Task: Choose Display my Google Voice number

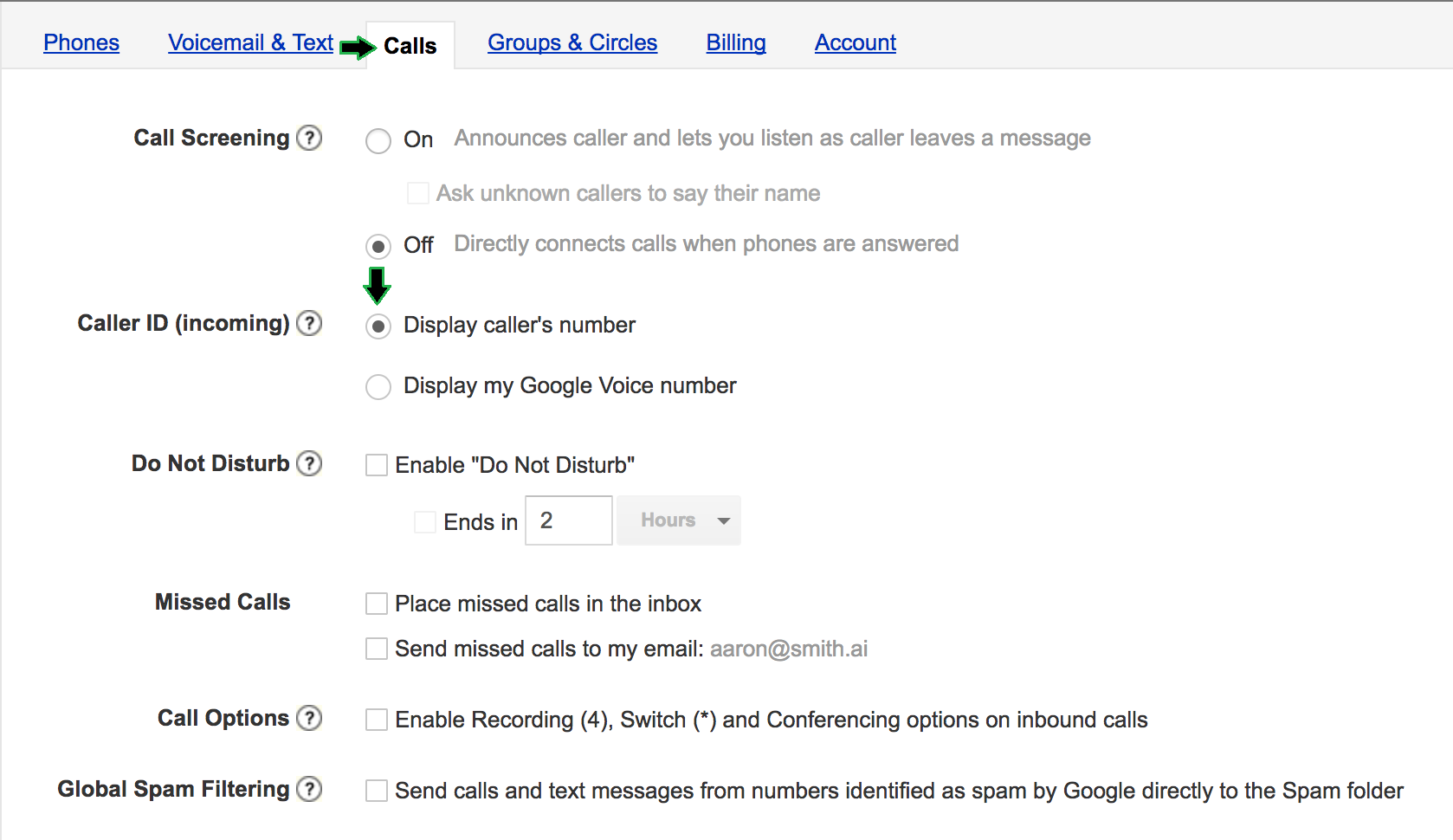Action: click(378, 387)
